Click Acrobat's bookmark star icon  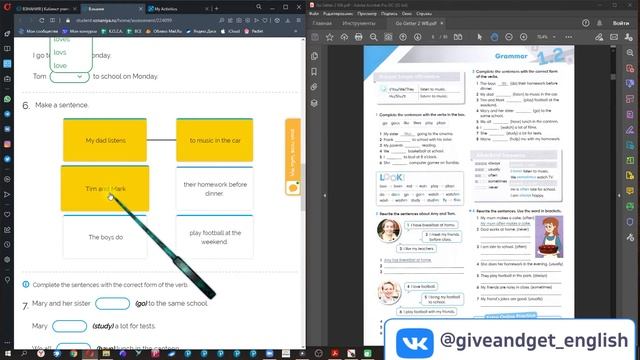[330, 37]
